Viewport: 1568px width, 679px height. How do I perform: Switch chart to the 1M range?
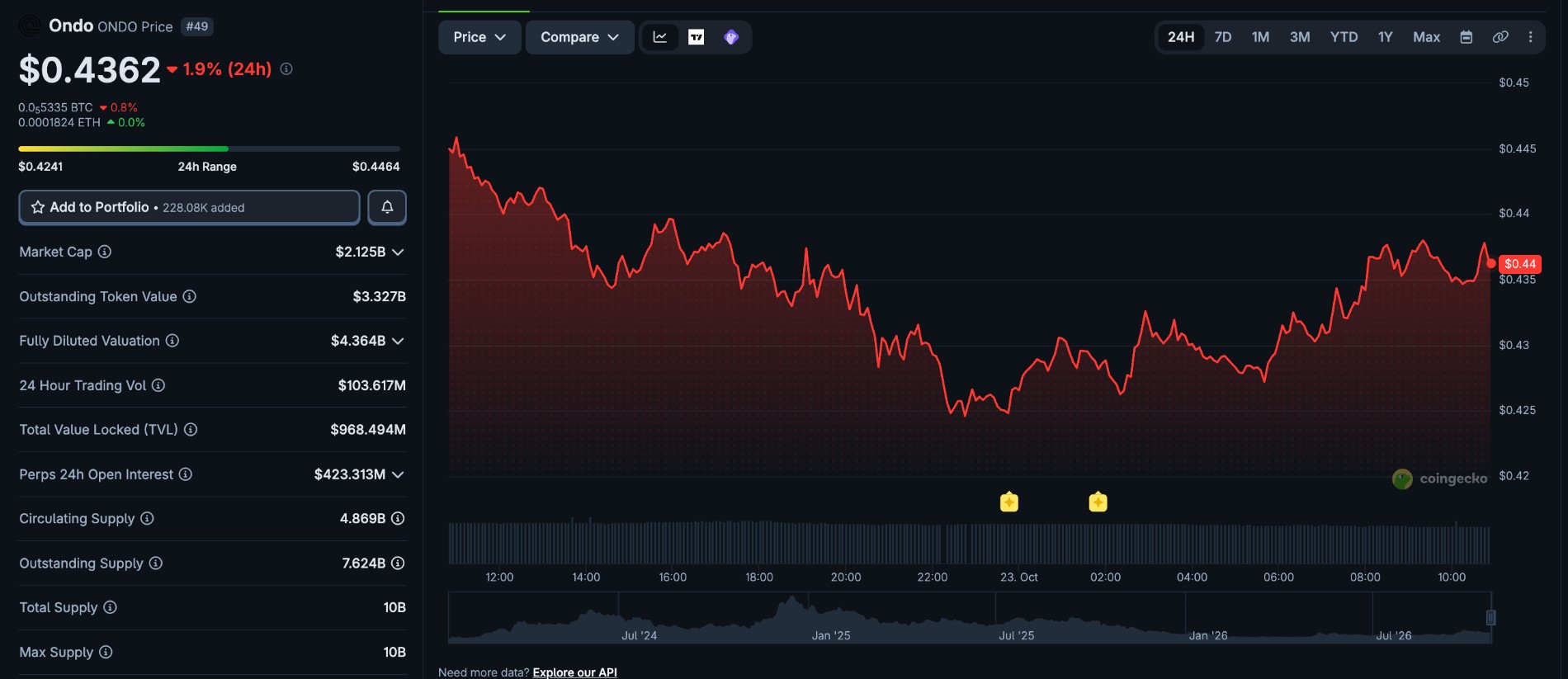coord(1260,37)
